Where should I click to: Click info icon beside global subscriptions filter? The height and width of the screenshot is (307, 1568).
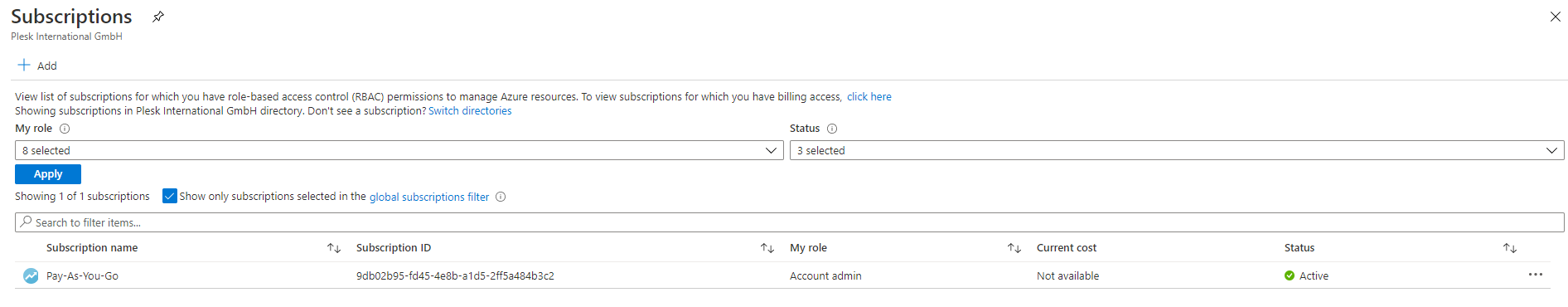click(x=501, y=197)
